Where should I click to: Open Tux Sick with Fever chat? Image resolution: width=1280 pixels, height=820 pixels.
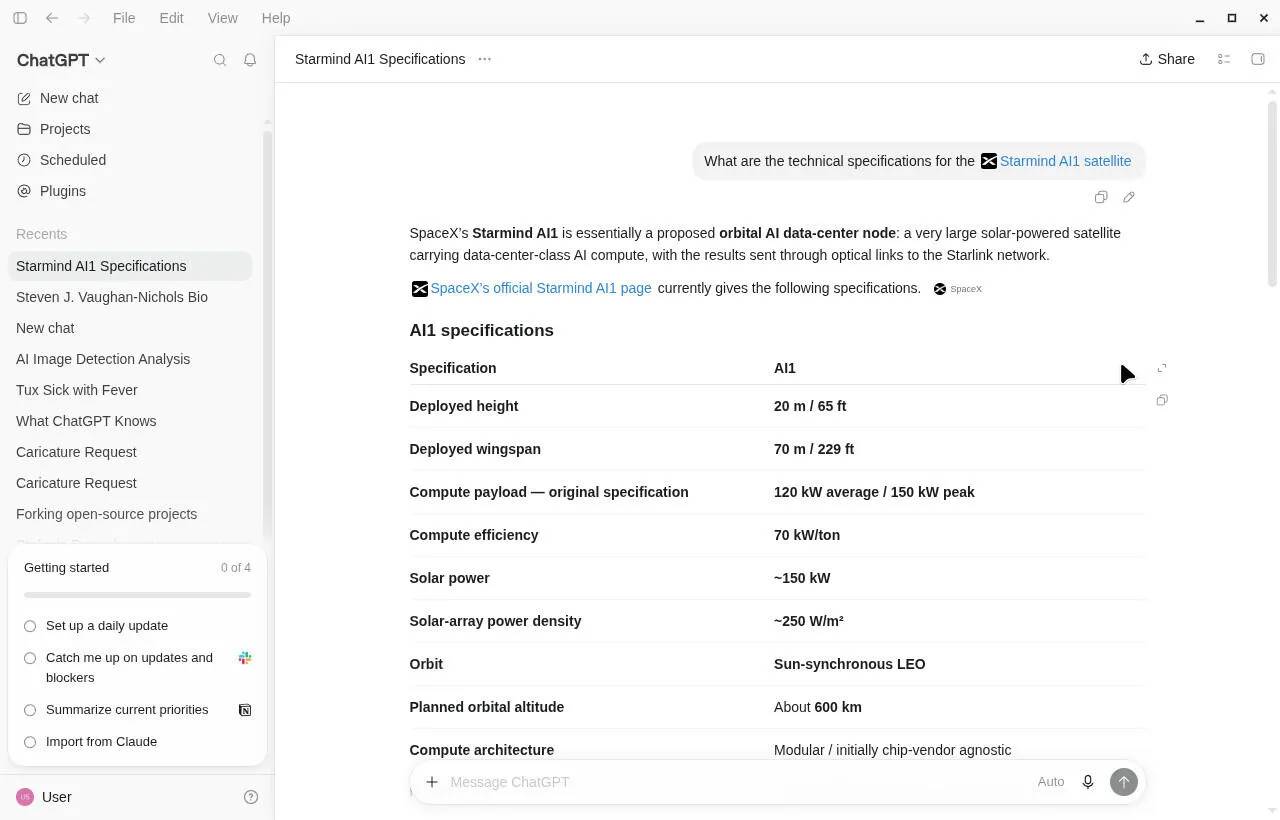tap(130, 390)
